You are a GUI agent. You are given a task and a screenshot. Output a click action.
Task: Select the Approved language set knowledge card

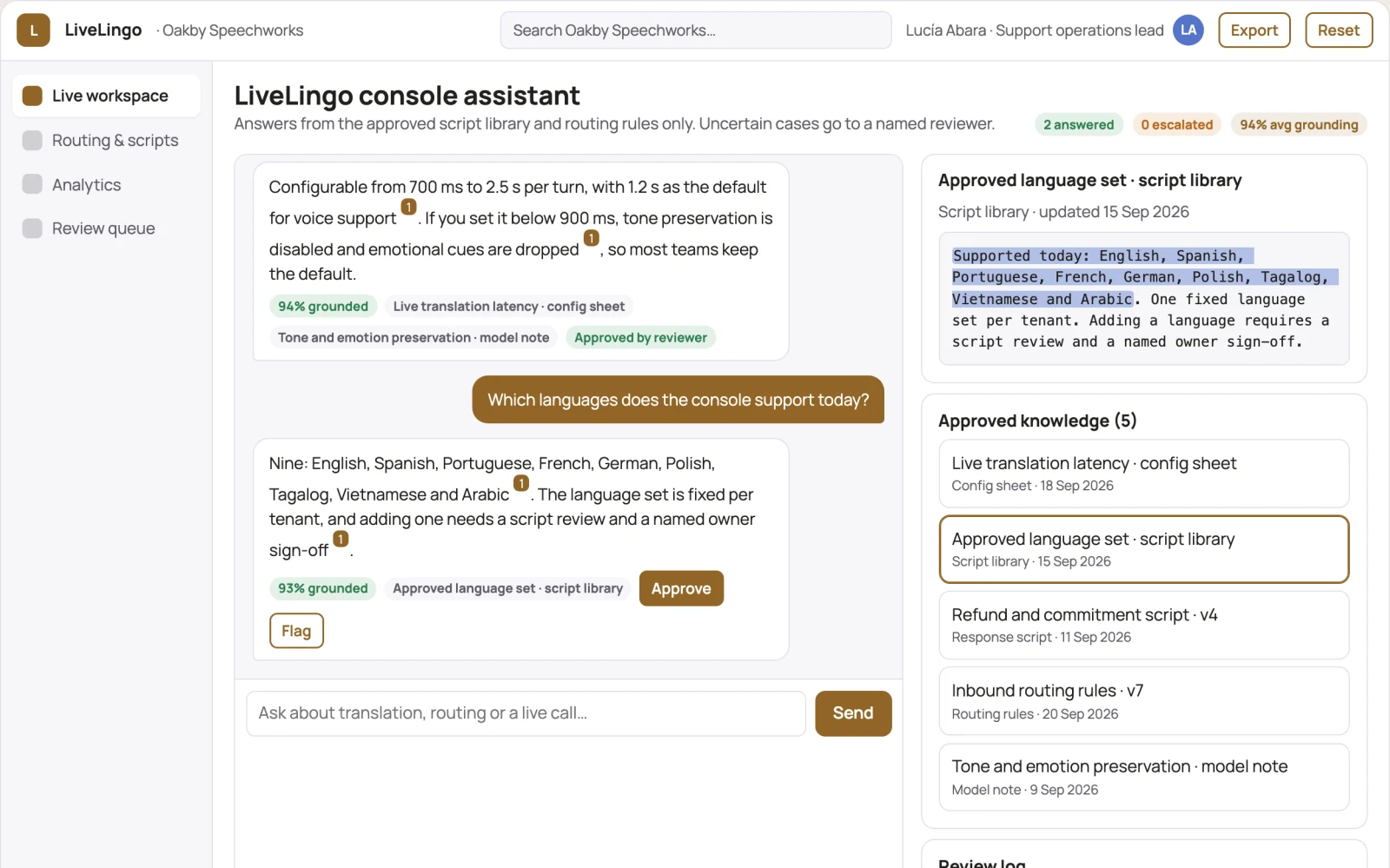point(1144,549)
